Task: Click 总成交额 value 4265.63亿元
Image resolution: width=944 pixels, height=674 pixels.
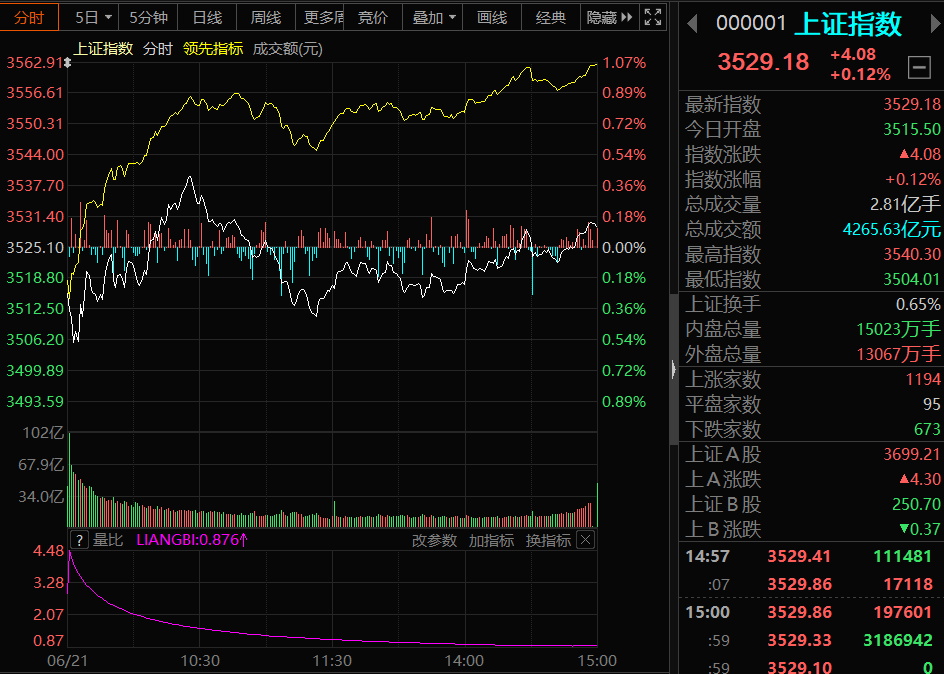Action: (891, 229)
